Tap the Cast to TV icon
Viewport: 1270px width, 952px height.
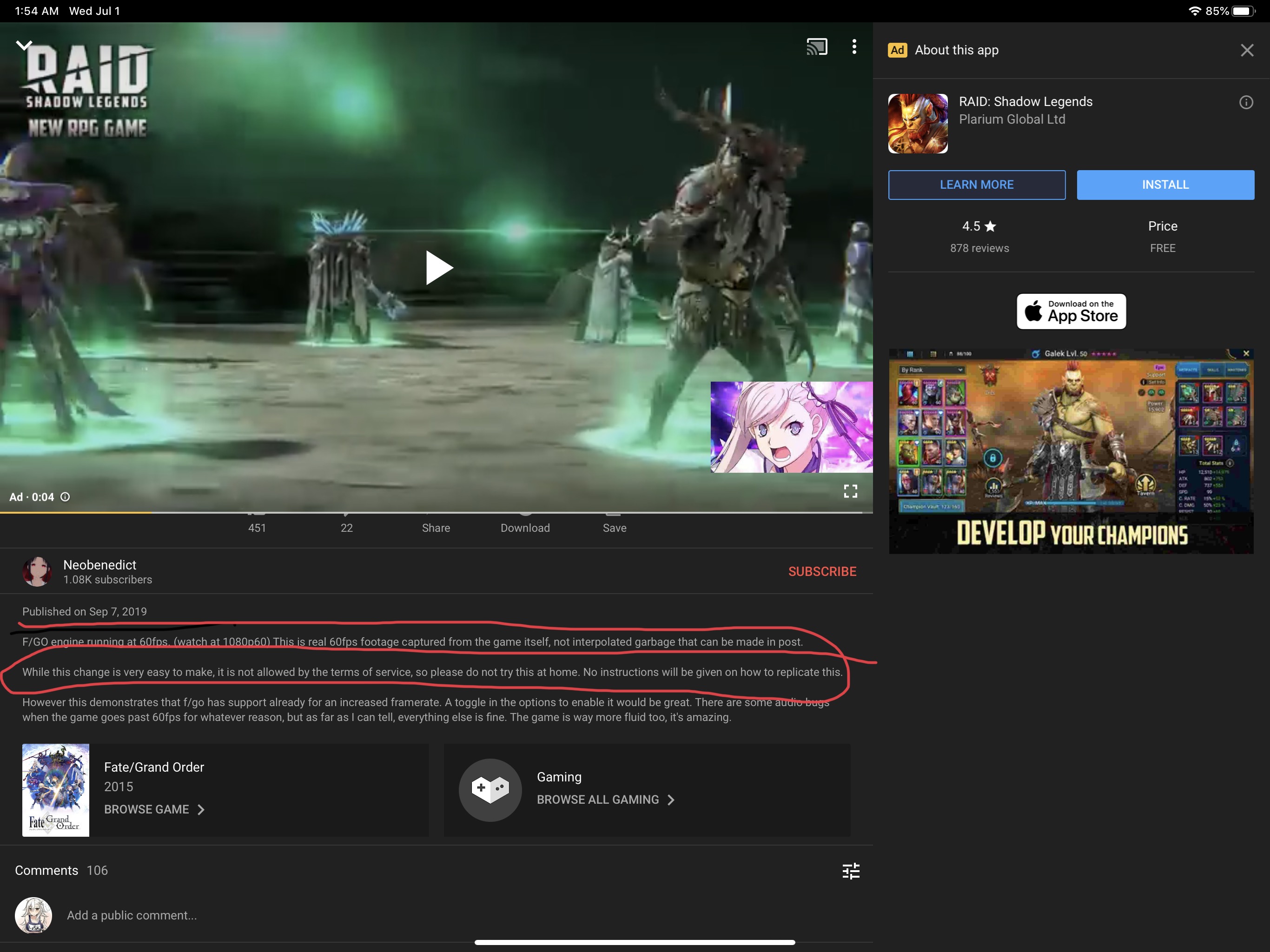816,46
